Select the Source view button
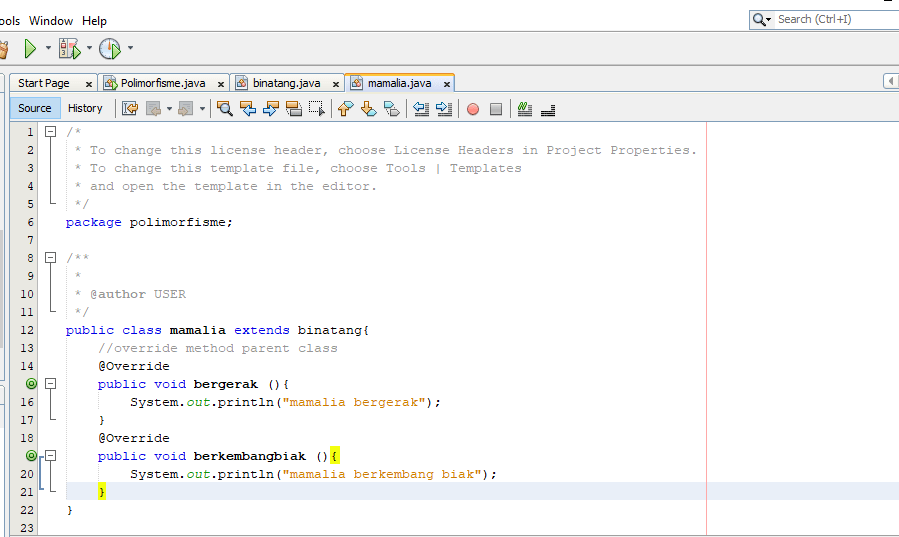The width and height of the screenshot is (899, 537). [x=35, y=108]
